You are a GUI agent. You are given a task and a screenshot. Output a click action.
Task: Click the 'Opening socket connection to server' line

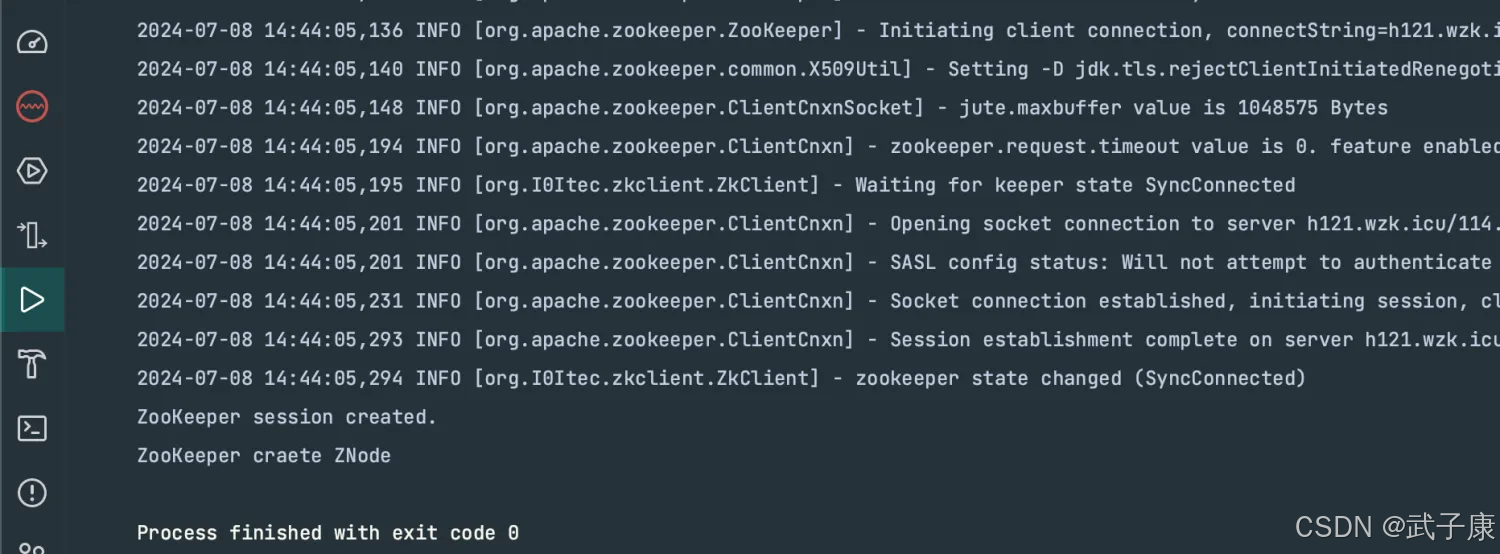[818, 224]
